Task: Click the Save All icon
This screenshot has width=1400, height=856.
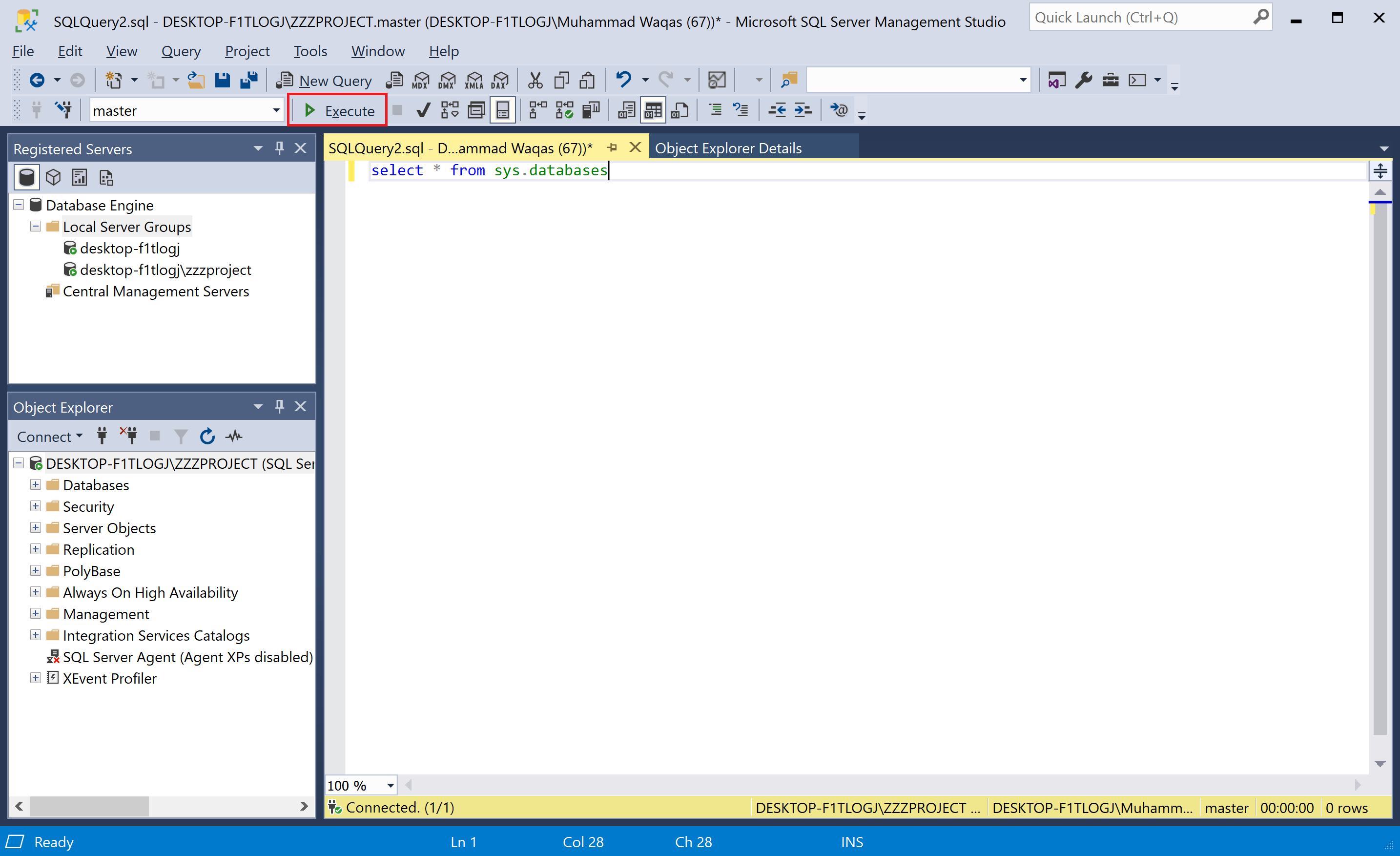Action: 249,80
